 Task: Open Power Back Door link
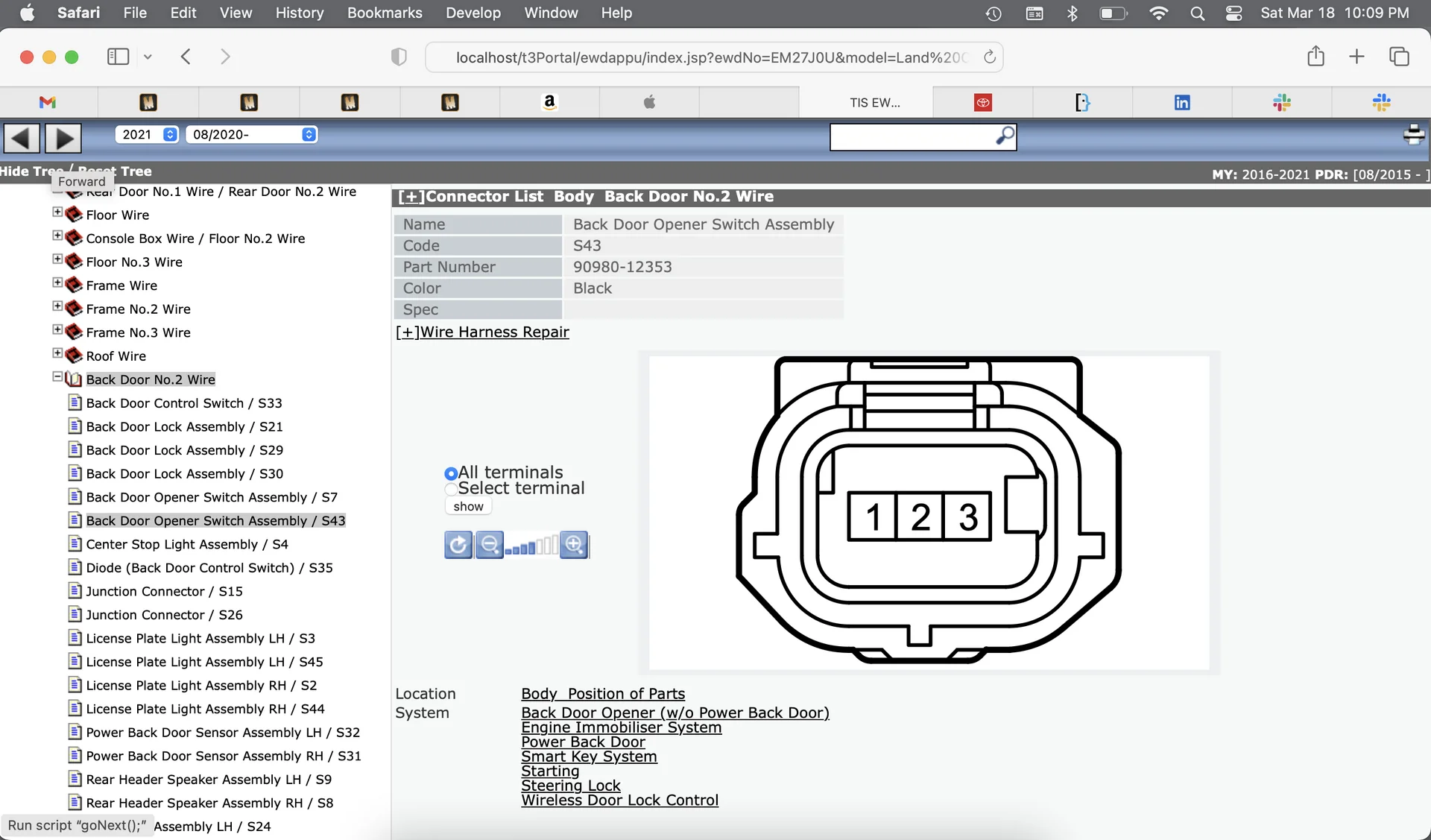coord(584,742)
